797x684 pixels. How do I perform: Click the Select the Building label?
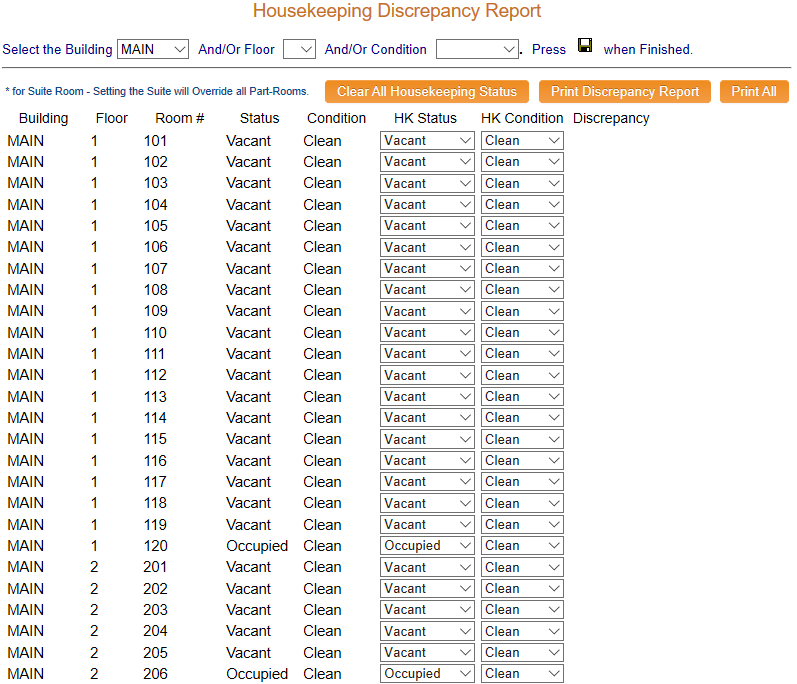pyautogui.click(x=57, y=49)
